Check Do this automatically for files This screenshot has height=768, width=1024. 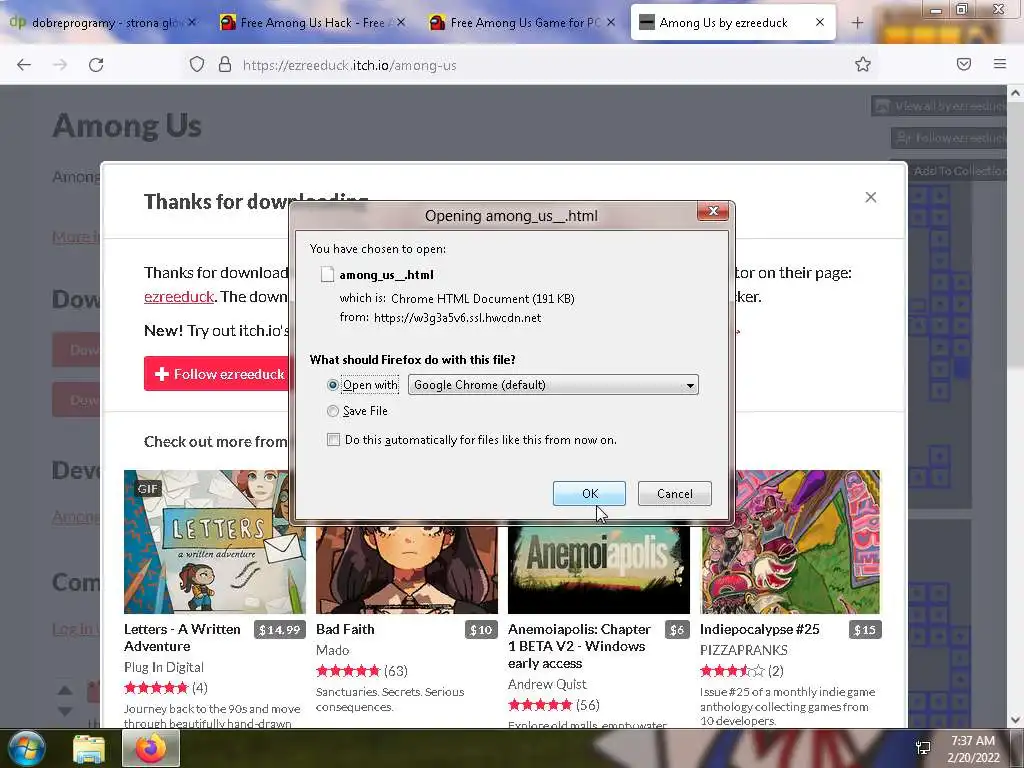pos(333,440)
